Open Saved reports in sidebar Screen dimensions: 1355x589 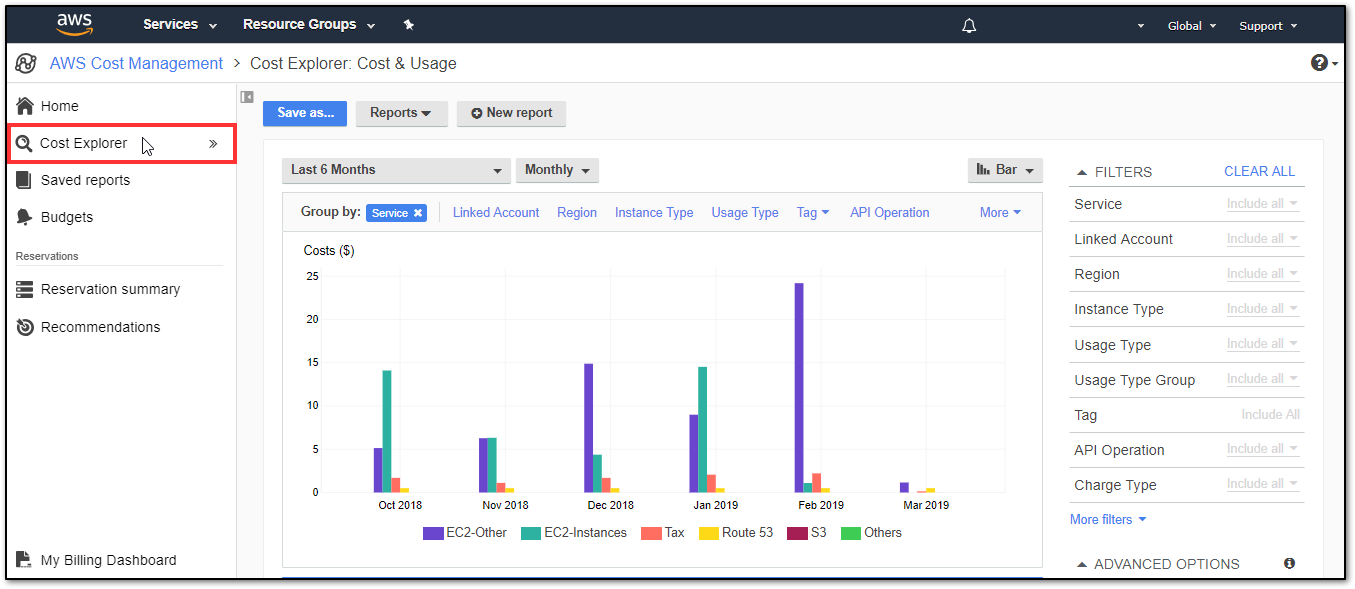coord(86,180)
